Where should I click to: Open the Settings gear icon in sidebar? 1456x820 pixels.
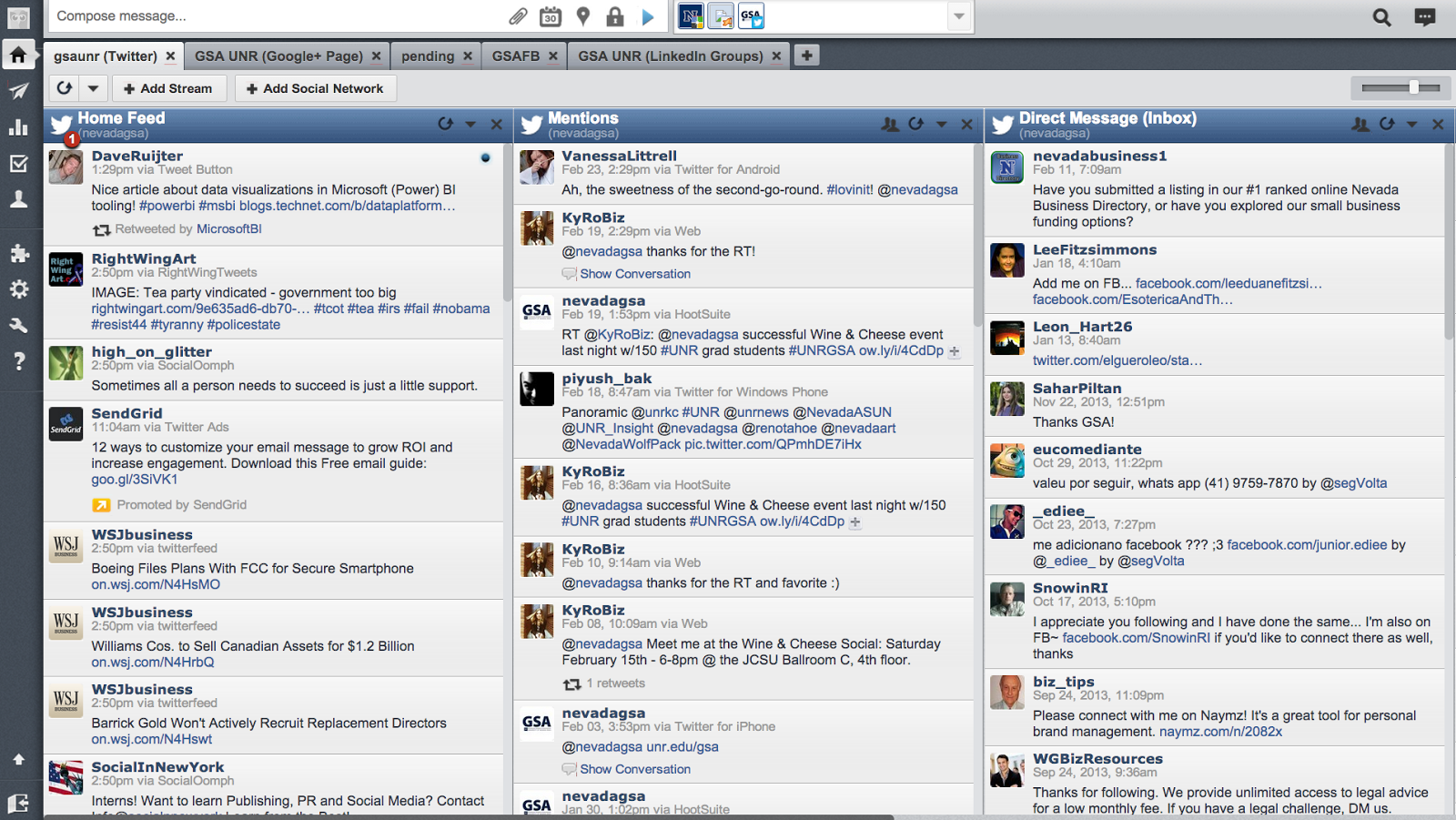(x=18, y=289)
